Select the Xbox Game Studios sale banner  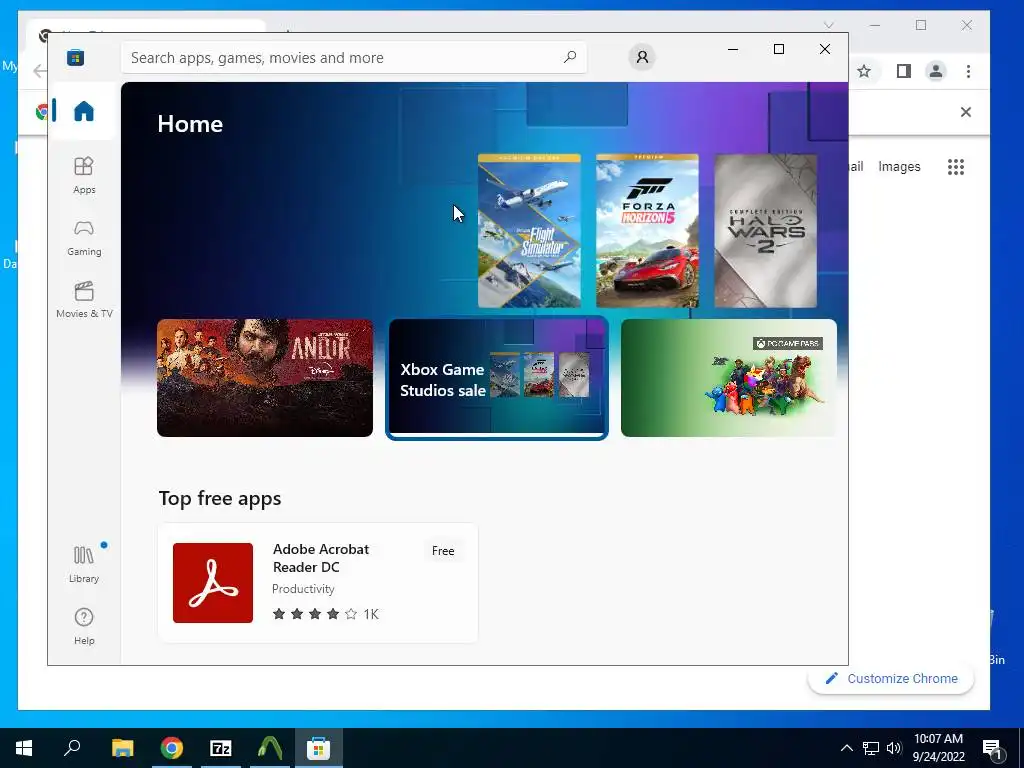coord(497,377)
